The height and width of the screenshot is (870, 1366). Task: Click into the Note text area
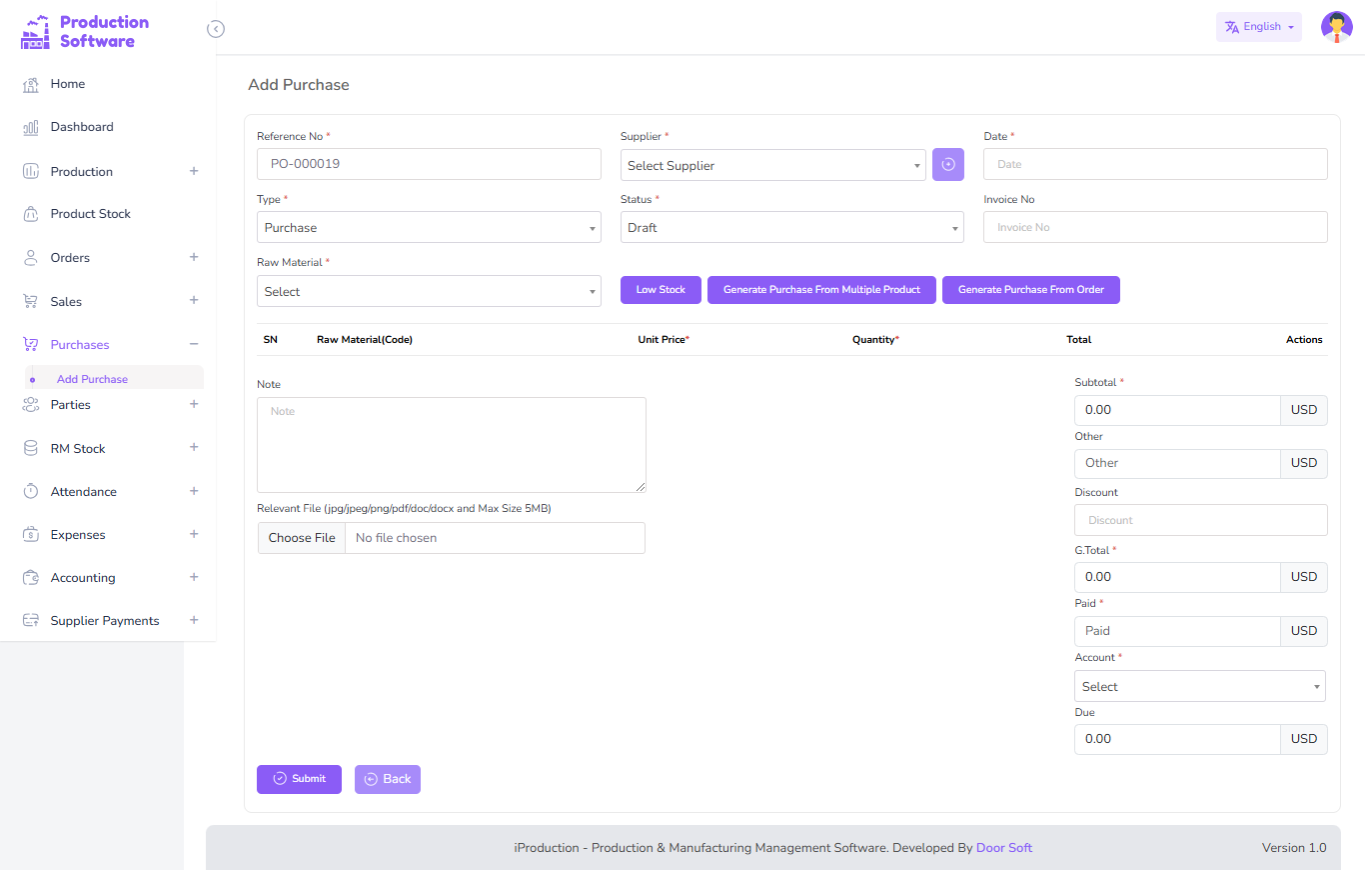[451, 445]
